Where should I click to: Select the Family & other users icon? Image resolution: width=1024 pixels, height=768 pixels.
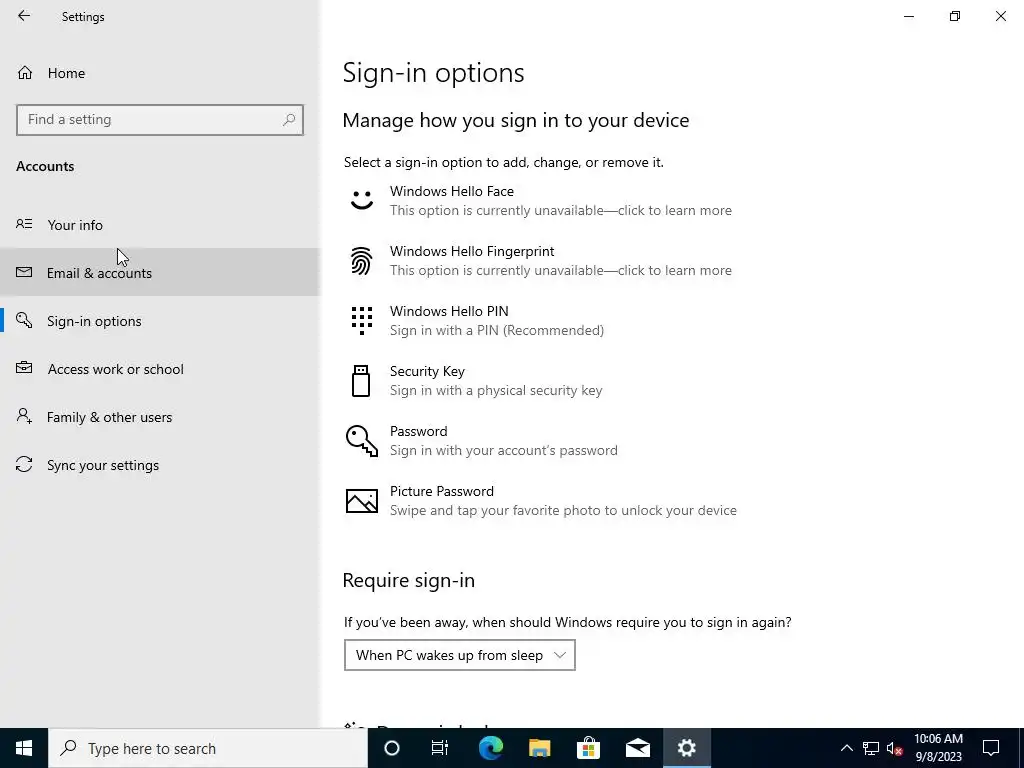pos(24,416)
